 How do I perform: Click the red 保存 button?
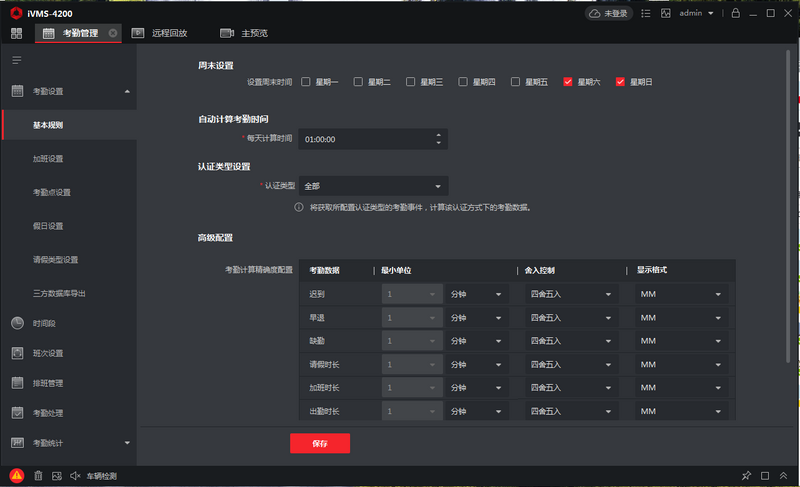[320, 443]
